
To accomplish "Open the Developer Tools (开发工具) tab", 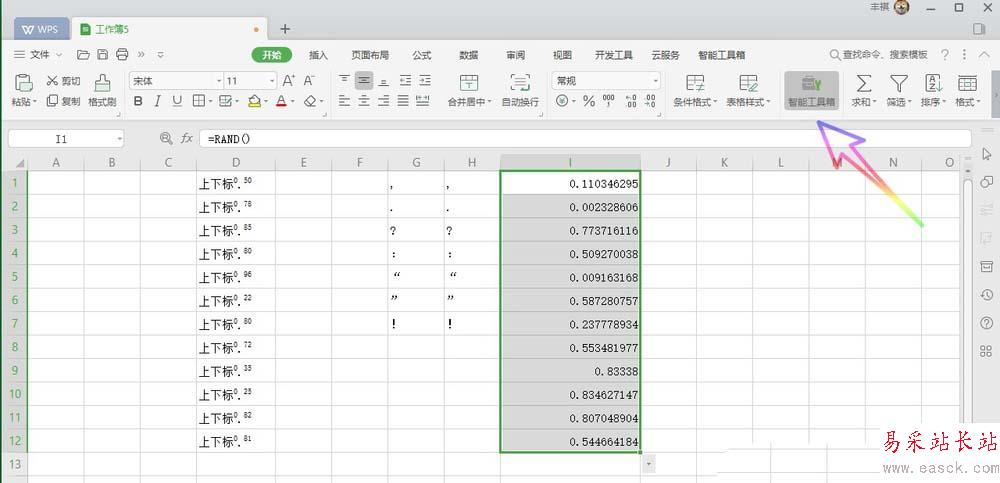I will pyautogui.click(x=614, y=55).
